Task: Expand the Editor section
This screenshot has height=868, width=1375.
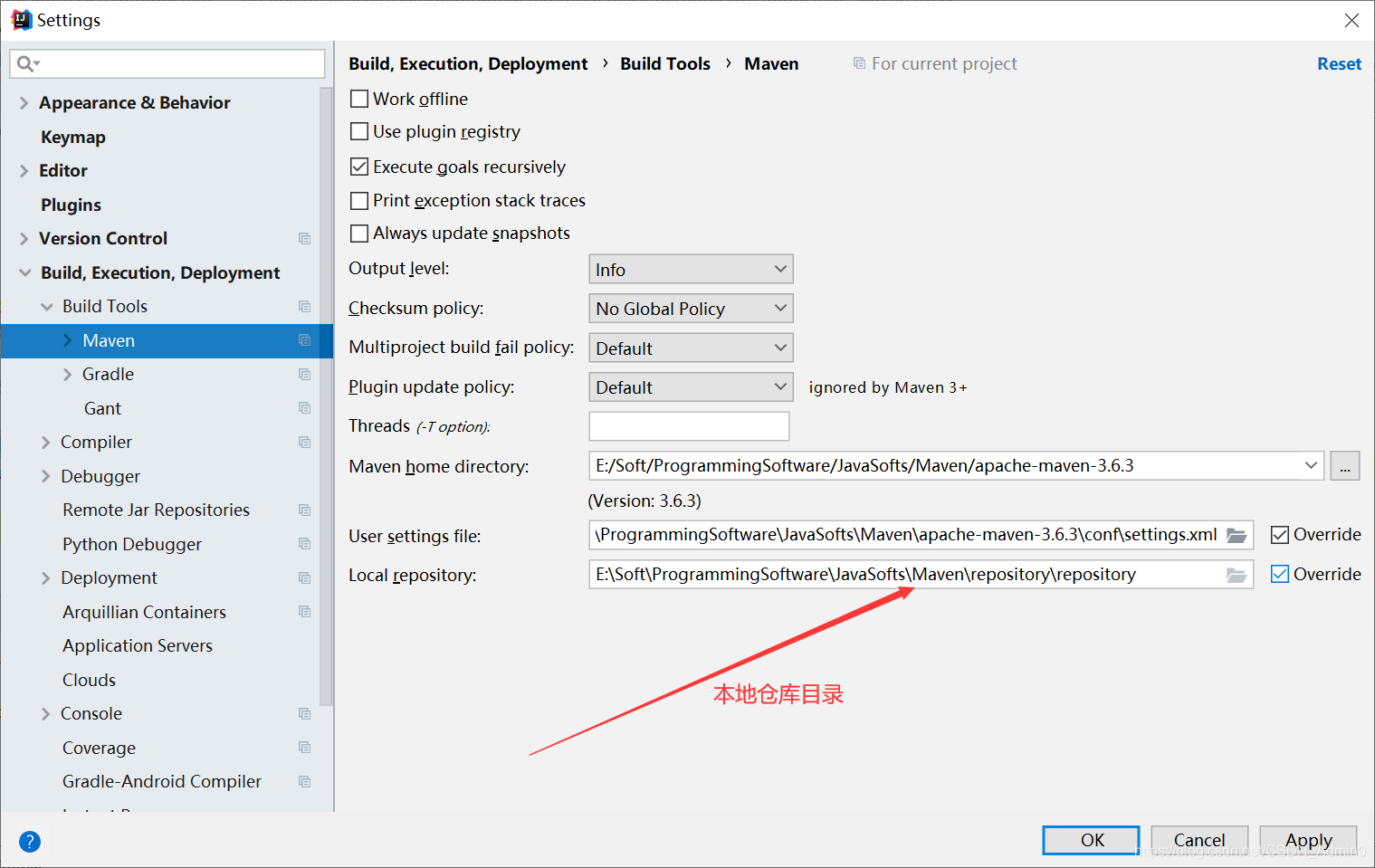Action: click(x=24, y=171)
